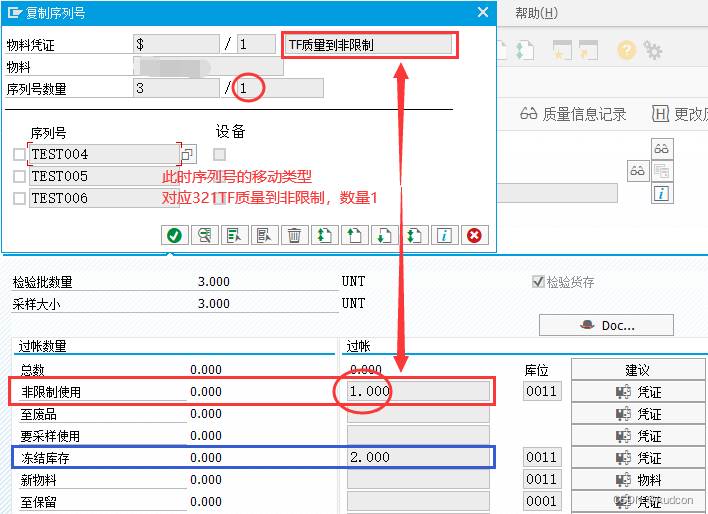Image resolution: width=708 pixels, height=514 pixels.
Task: Click last-page icon in main window toolbar
Action: (x=525, y=50)
